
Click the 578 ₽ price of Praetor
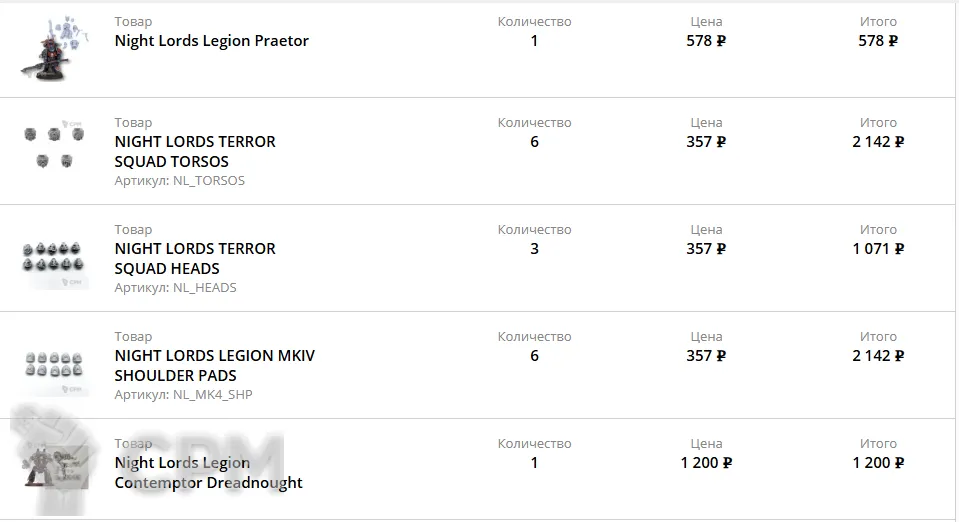pyautogui.click(x=706, y=41)
